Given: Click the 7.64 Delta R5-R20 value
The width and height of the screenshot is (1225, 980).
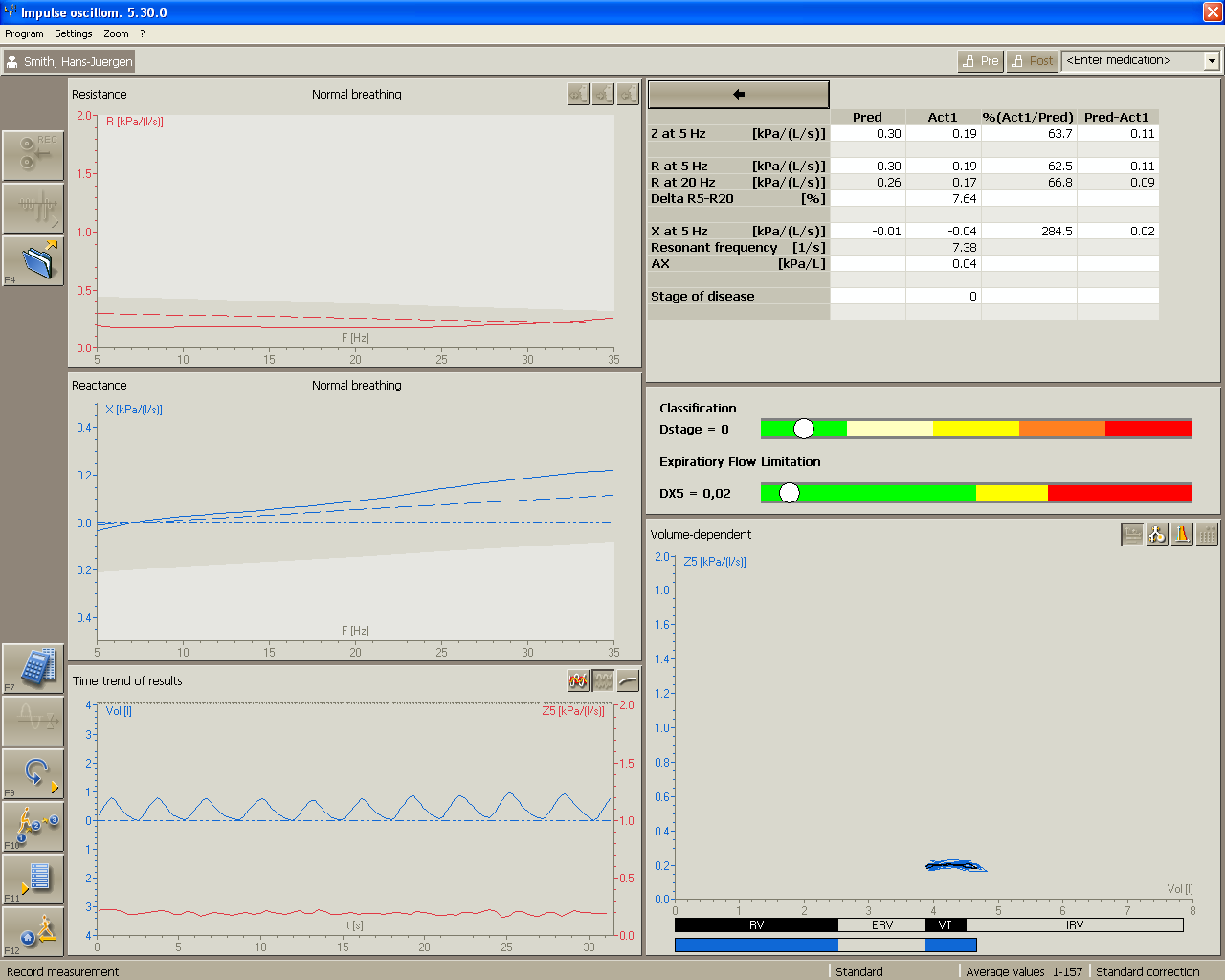Looking at the screenshot, I should click(x=965, y=199).
